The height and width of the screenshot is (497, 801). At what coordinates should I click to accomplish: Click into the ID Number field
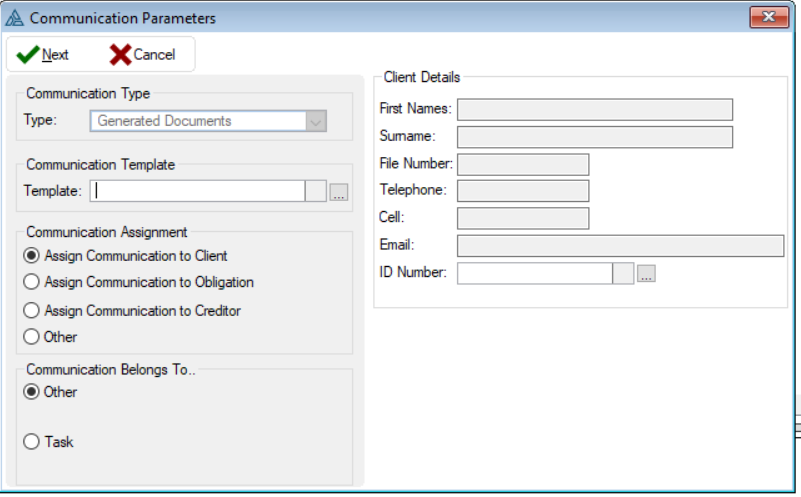pyautogui.click(x=534, y=274)
